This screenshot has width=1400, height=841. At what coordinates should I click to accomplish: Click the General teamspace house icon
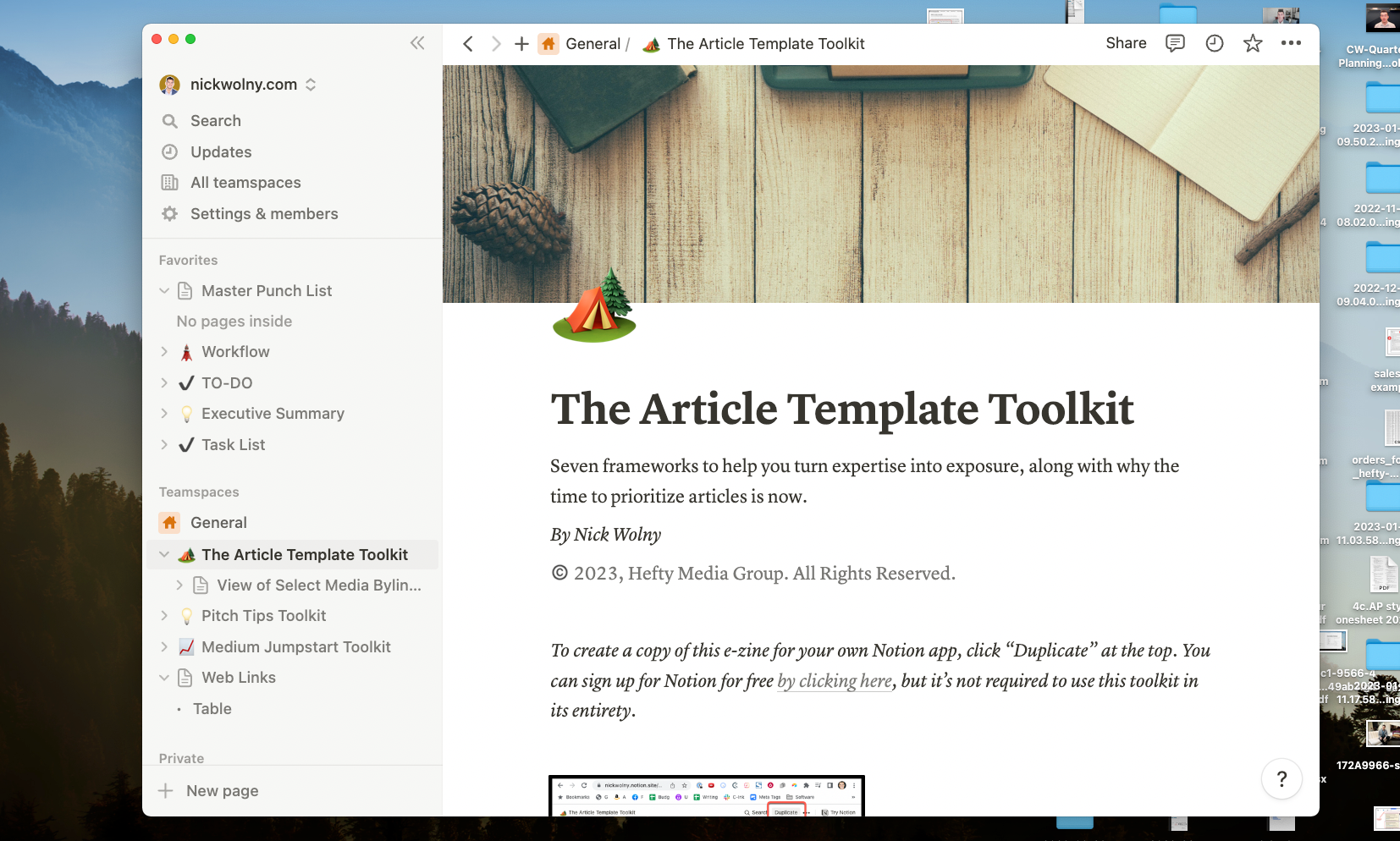click(170, 523)
